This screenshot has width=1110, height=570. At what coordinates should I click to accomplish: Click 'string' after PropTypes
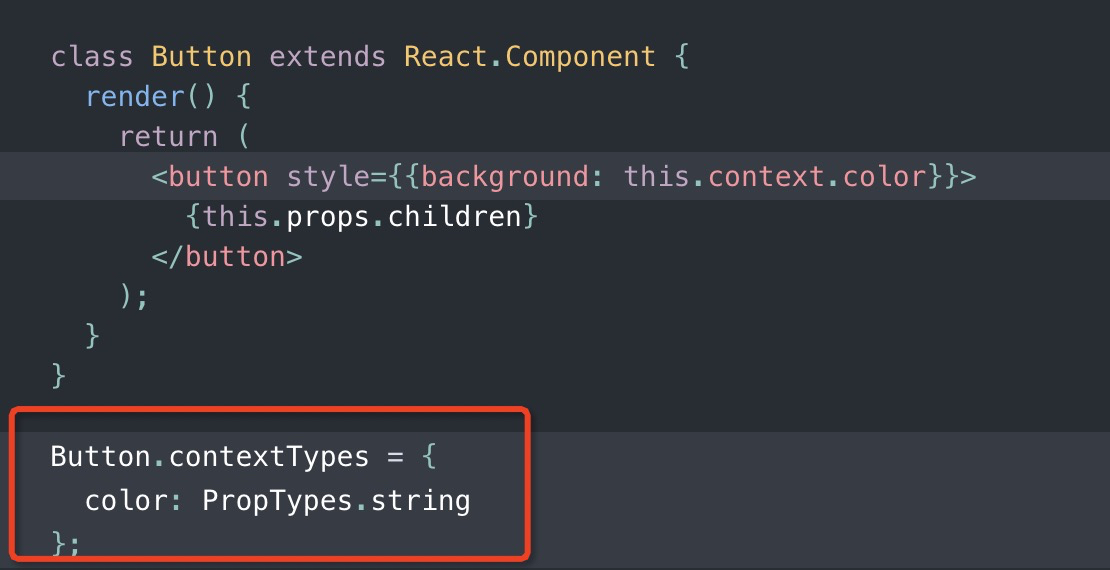pos(420,499)
